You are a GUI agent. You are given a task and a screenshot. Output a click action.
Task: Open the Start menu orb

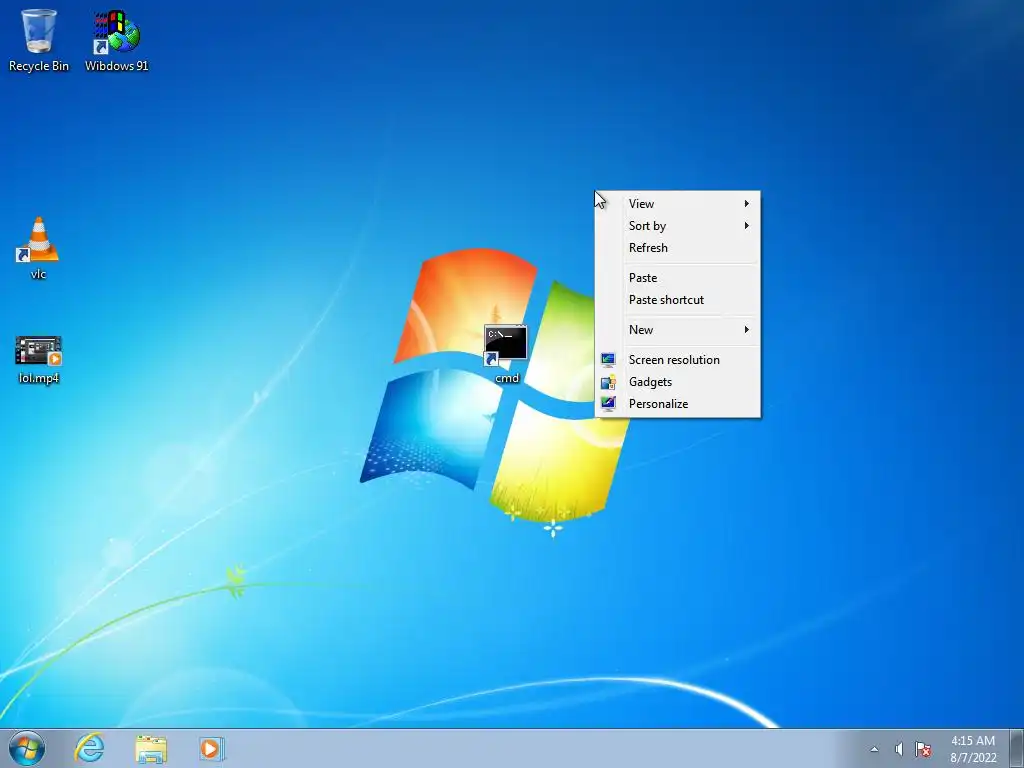pyautogui.click(x=27, y=748)
